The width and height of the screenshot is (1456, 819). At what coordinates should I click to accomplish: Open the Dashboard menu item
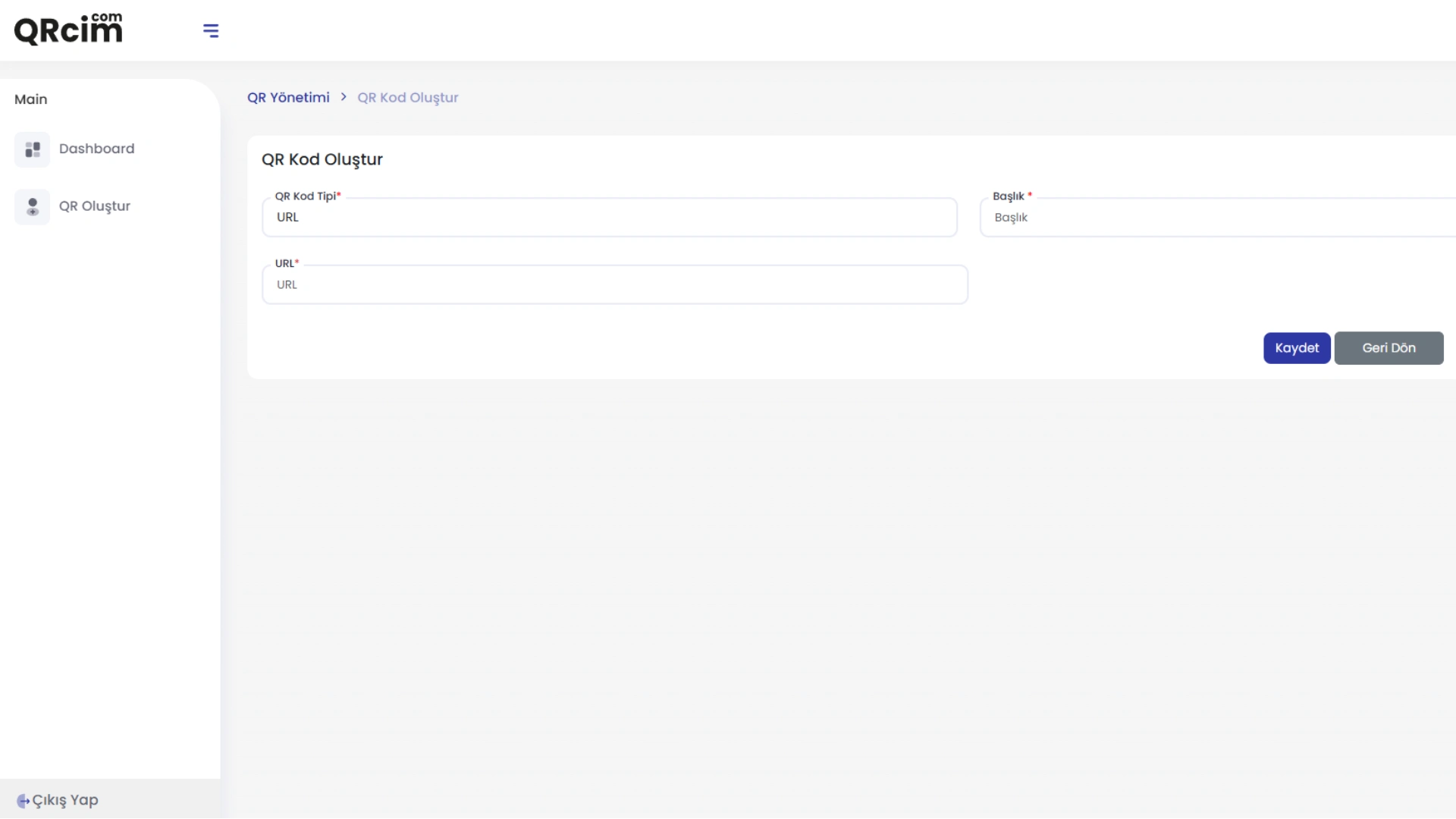(x=96, y=149)
